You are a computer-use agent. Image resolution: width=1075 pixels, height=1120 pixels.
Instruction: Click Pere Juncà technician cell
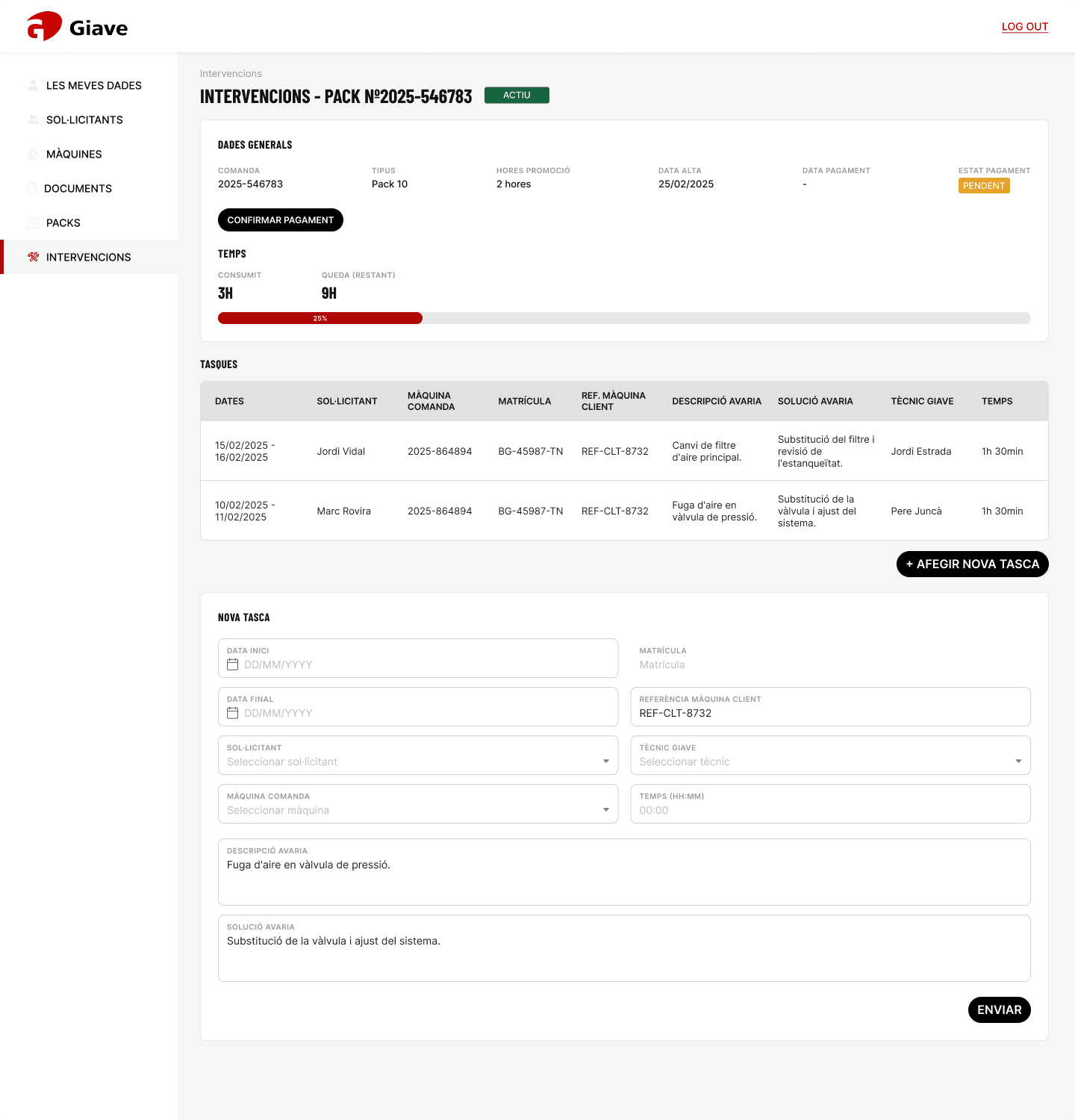click(916, 511)
